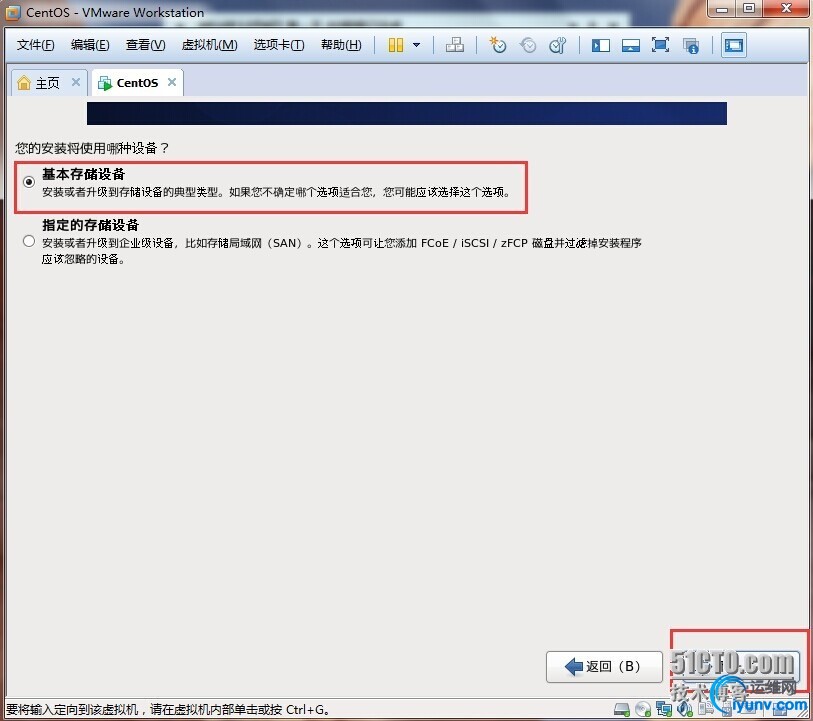Image resolution: width=813 pixels, height=721 pixels.
Task: Send Ctrl+Alt+Del to the virtual machine
Action: coord(455,45)
